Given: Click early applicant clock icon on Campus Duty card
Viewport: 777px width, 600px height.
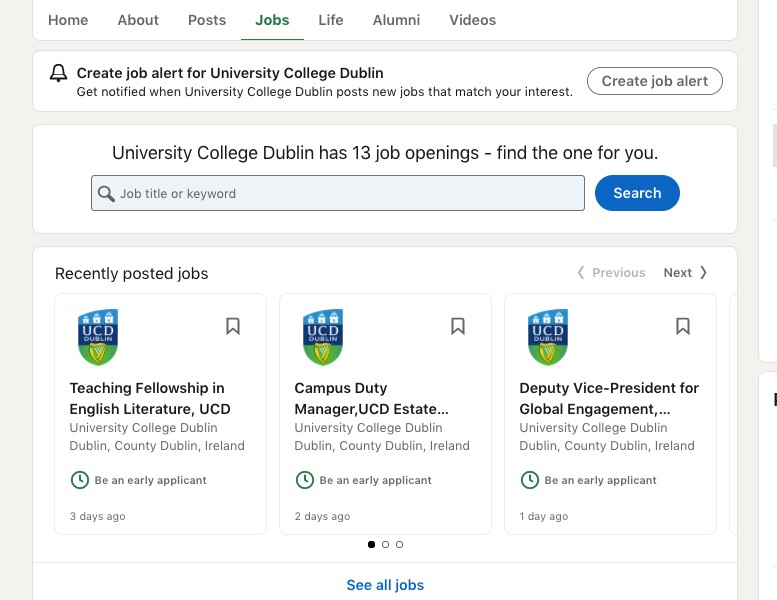Looking at the screenshot, I should (305, 480).
